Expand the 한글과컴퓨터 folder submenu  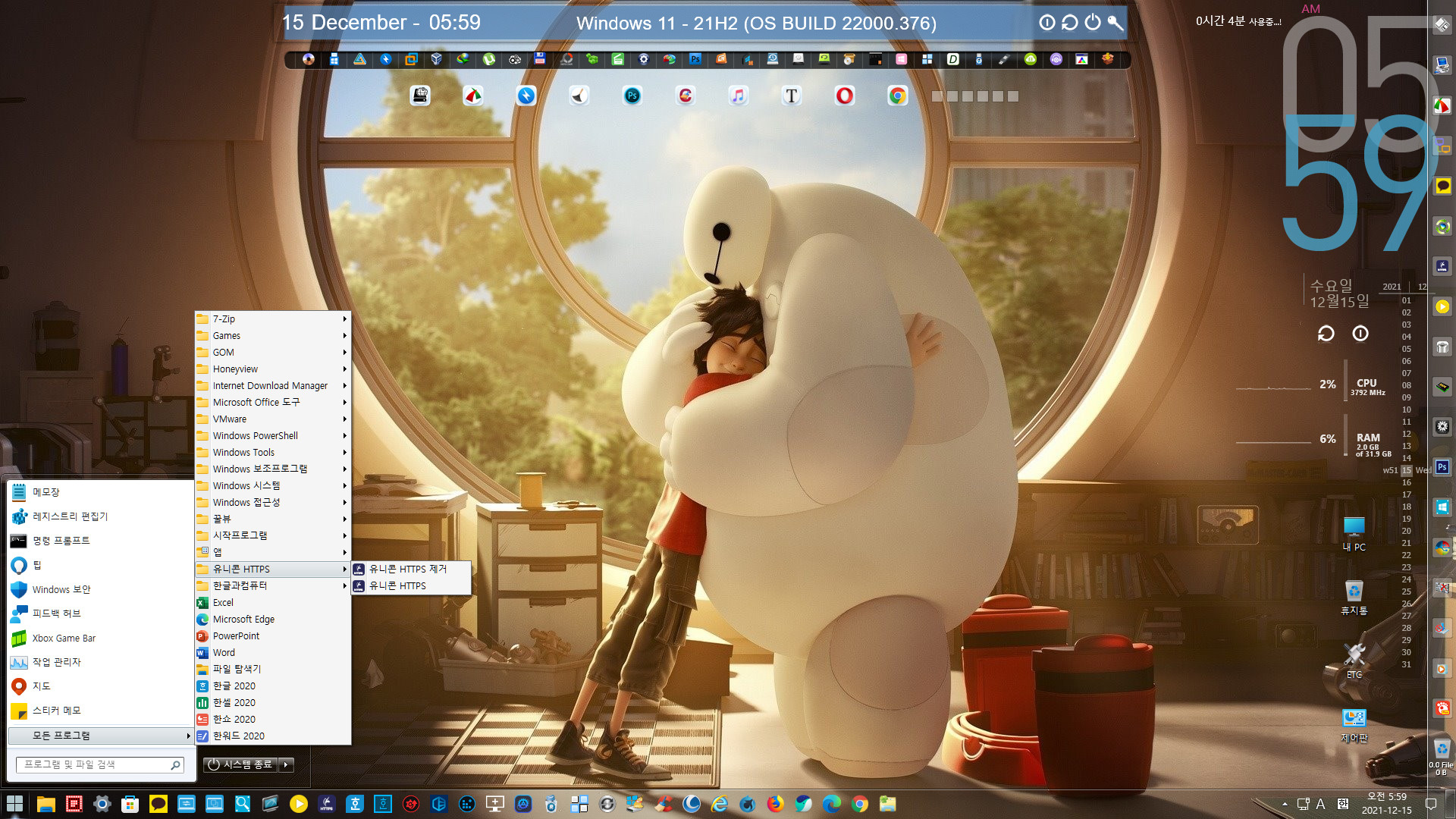click(x=272, y=586)
